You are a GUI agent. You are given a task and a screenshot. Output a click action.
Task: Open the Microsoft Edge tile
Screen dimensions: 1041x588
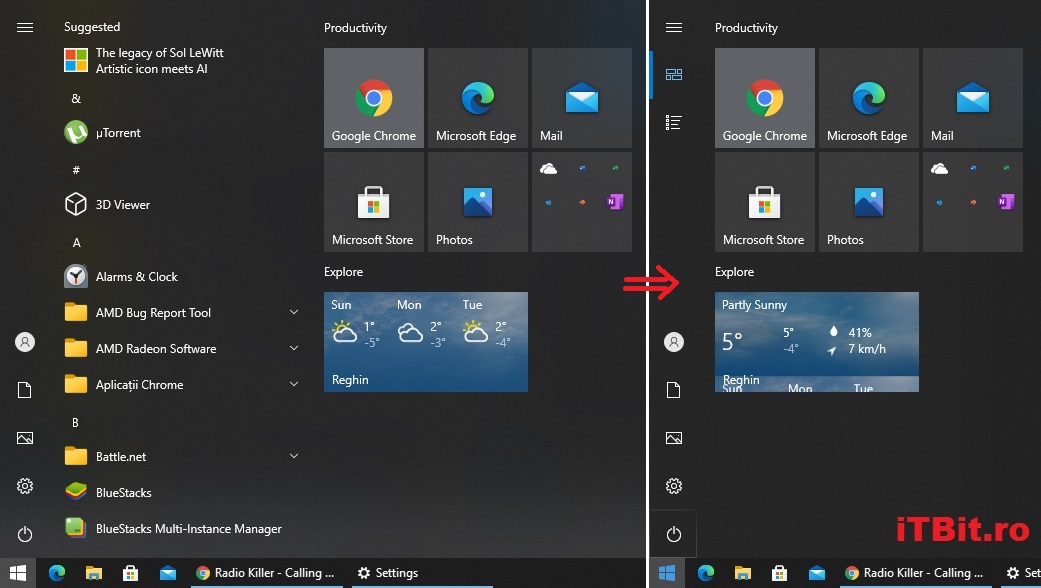point(477,97)
